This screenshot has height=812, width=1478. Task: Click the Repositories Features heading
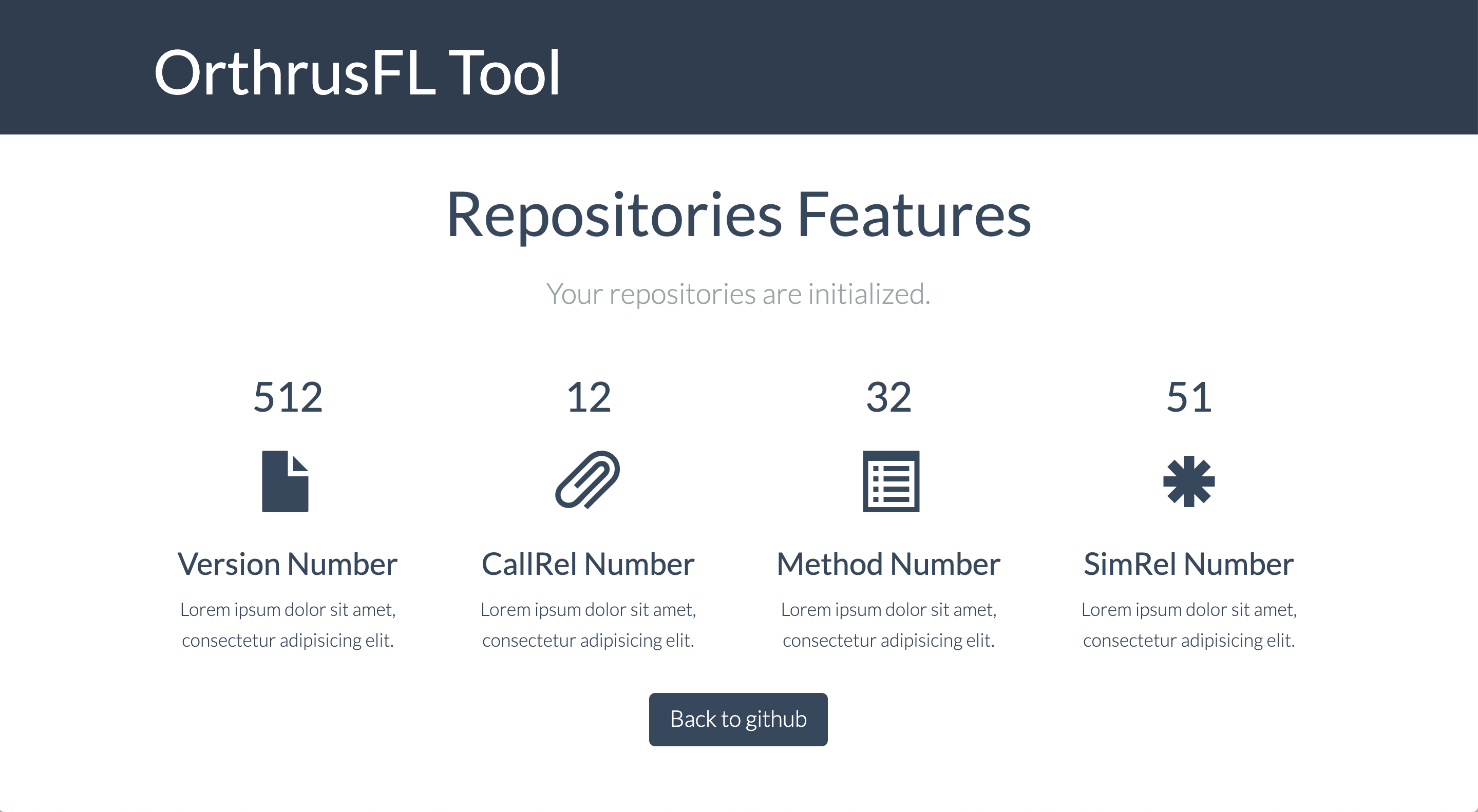tap(738, 215)
